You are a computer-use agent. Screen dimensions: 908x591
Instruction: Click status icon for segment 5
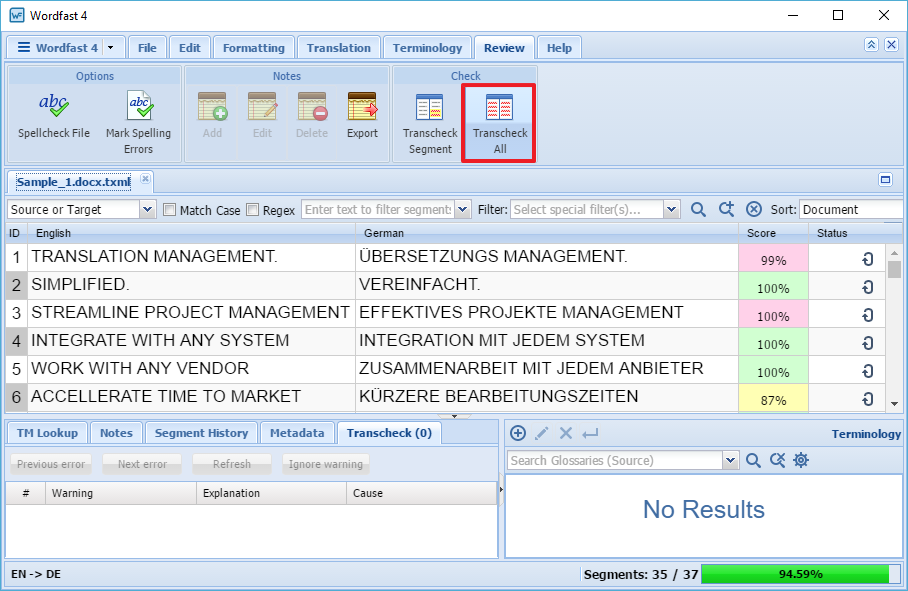tap(867, 370)
